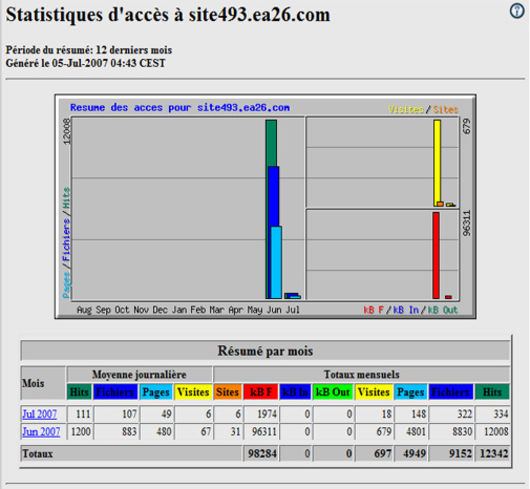
Task: Click the page title 'Statistiques d'accès à site493.ea26.com'
Action: click(x=168, y=15)
